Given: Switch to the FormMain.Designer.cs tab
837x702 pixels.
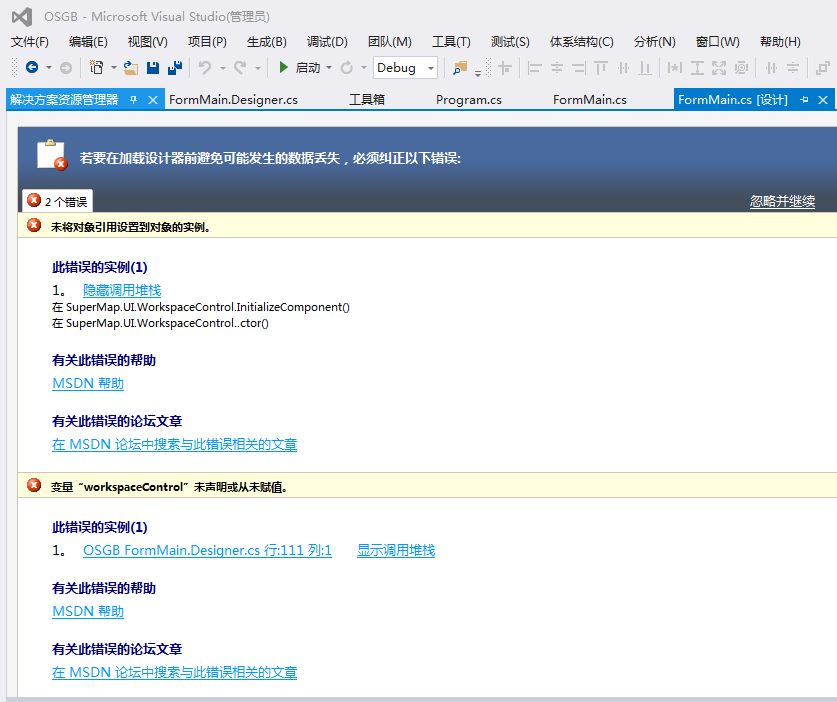Looking at the screenshot, I should coord(233,99).
